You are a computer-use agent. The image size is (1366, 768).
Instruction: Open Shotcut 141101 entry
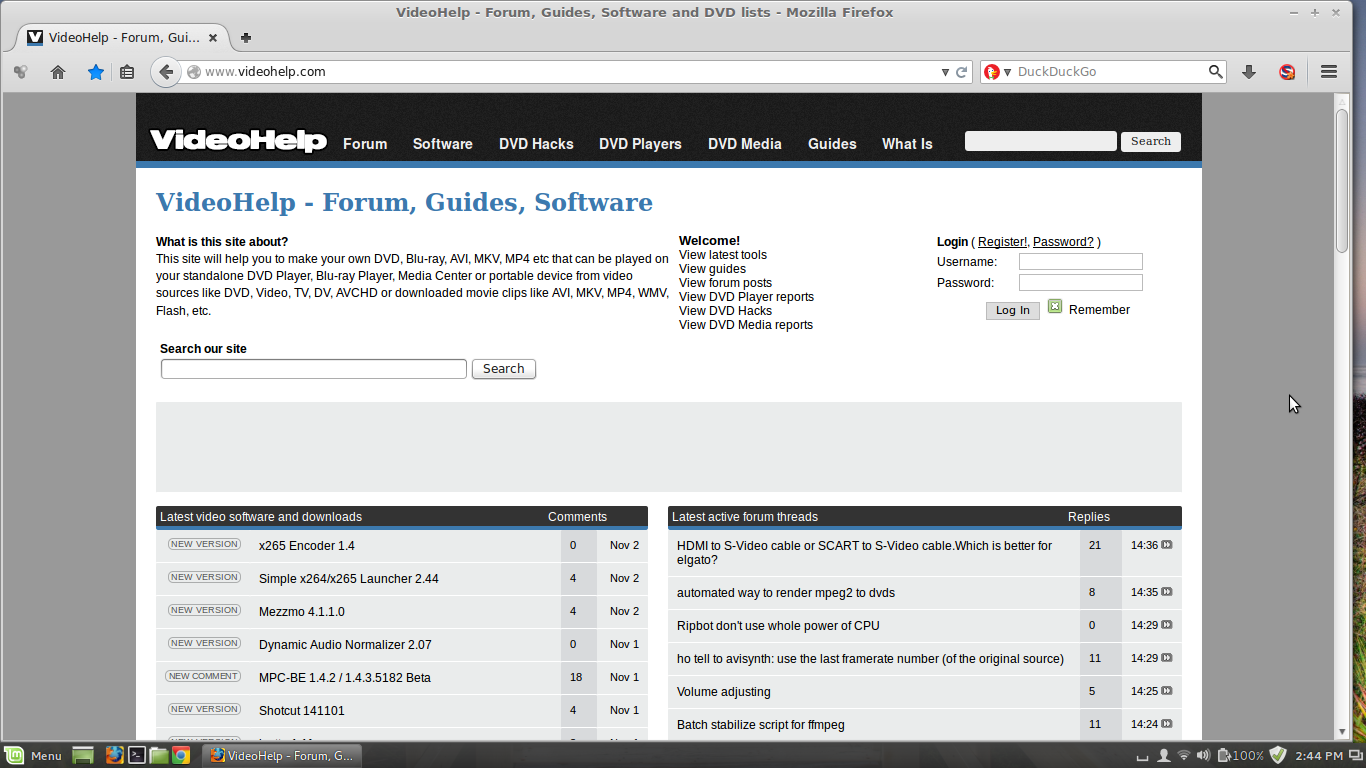coord(301,711)
